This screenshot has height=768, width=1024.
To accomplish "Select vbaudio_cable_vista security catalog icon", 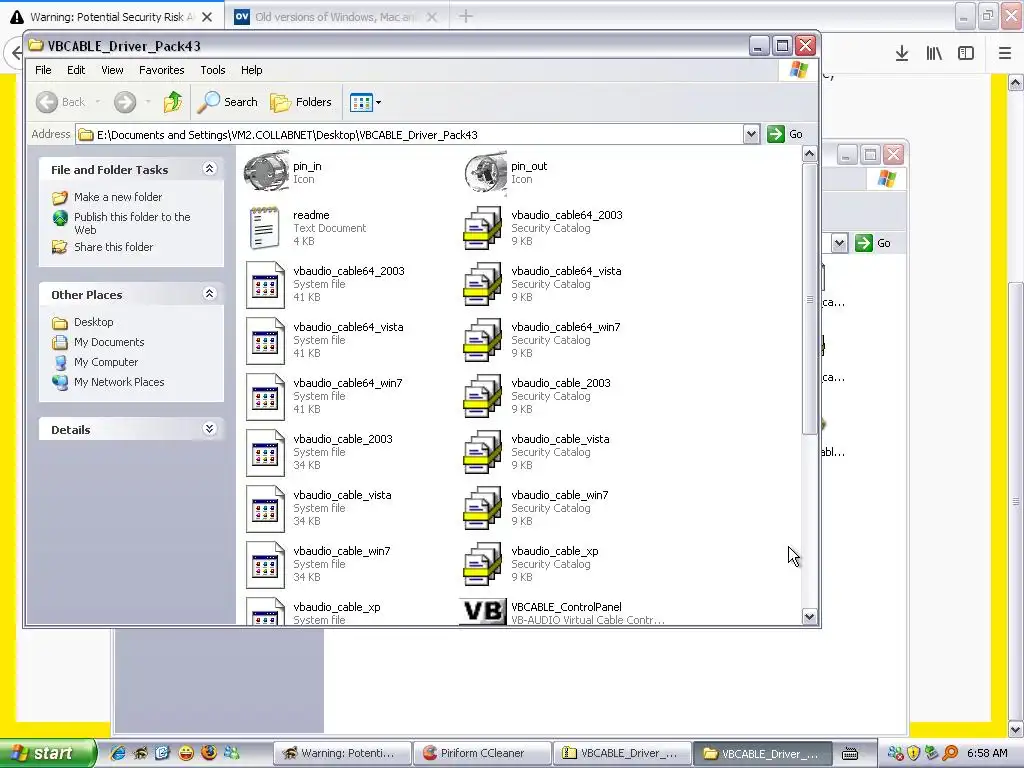I will pos(483,453).
